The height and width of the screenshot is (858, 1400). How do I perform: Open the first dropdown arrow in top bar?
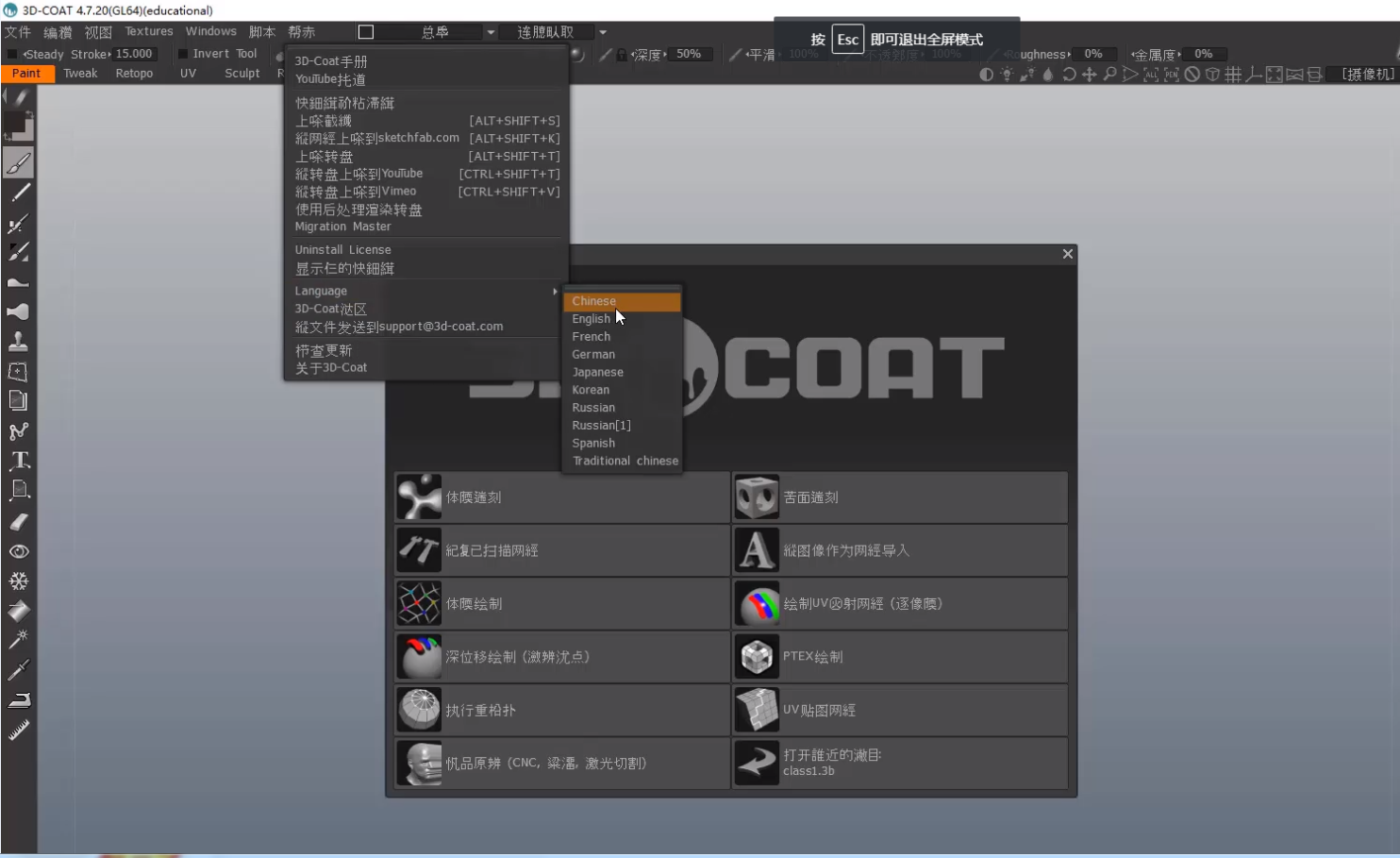491,32
